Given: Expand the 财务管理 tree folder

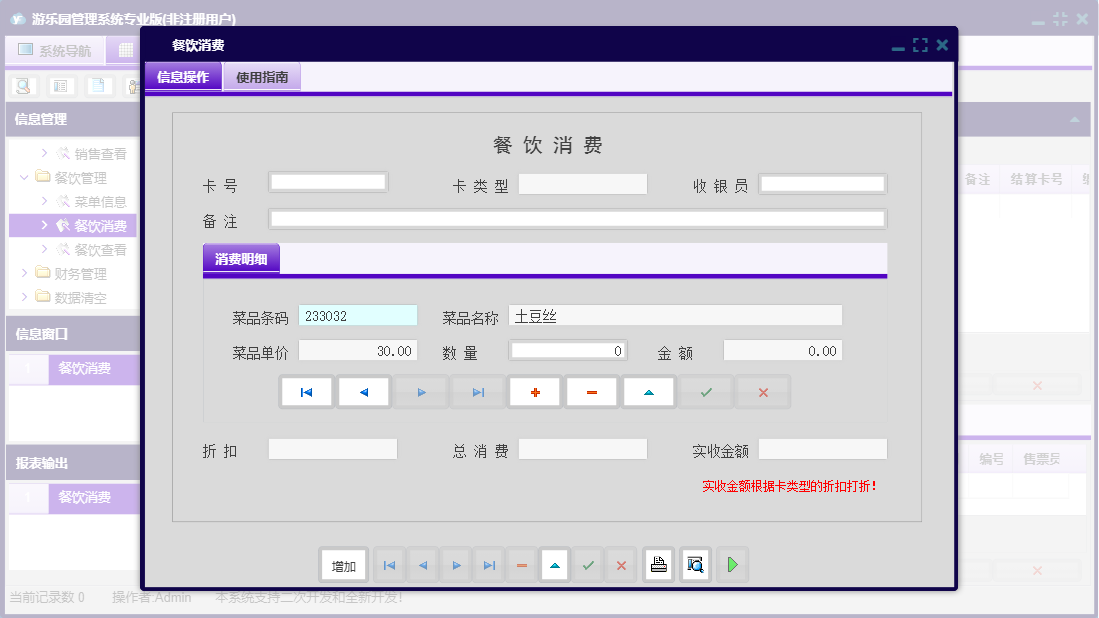Looking at the screenshot, I should (x=24, y=273).
